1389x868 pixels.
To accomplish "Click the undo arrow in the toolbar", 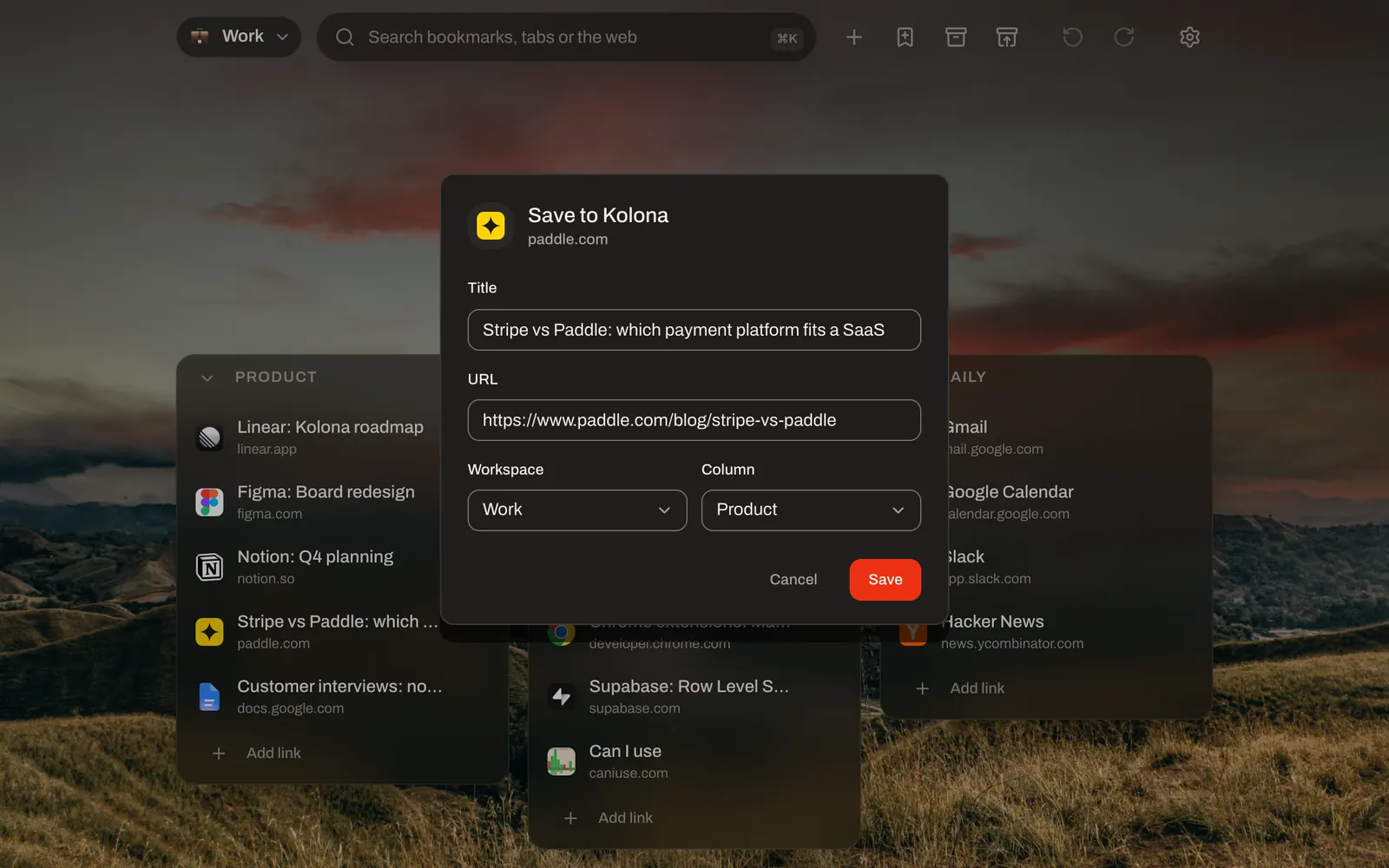I will pos(1073,37).
